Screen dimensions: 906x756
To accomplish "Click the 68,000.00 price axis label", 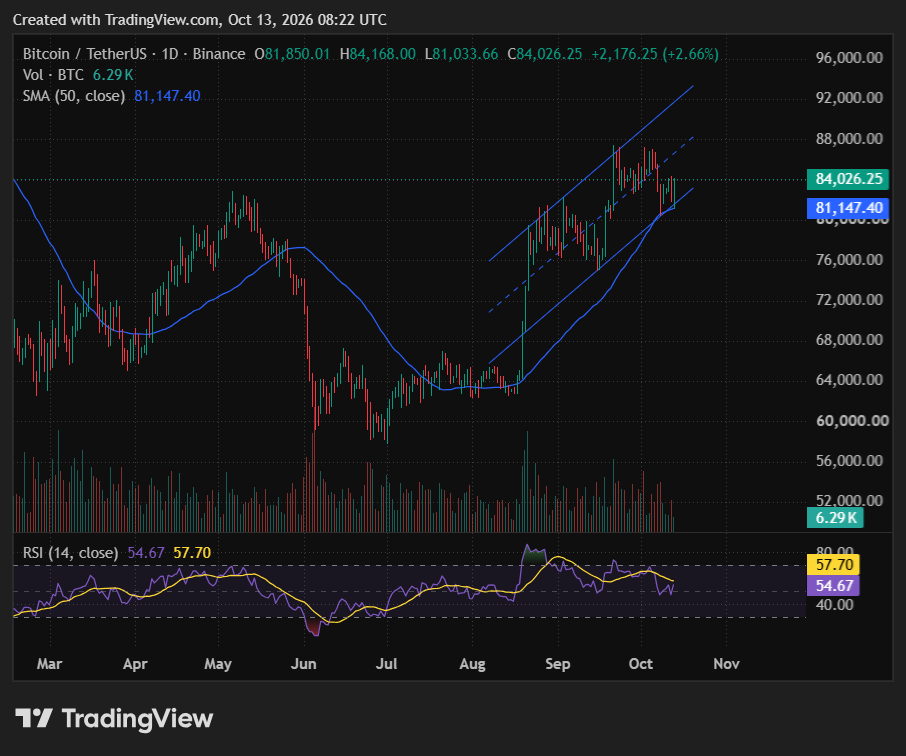I will [x=849, y=340].
